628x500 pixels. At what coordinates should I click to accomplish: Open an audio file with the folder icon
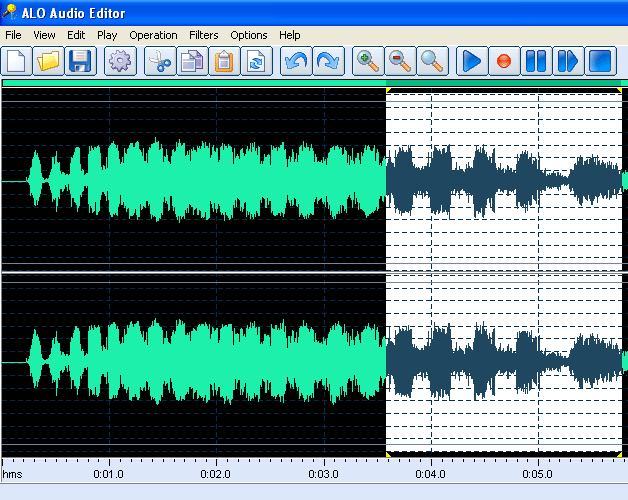click(48, 61)
